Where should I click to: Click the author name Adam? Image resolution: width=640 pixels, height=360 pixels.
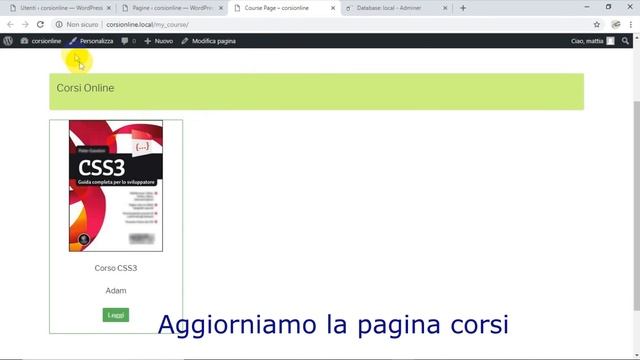click(116, 291)
